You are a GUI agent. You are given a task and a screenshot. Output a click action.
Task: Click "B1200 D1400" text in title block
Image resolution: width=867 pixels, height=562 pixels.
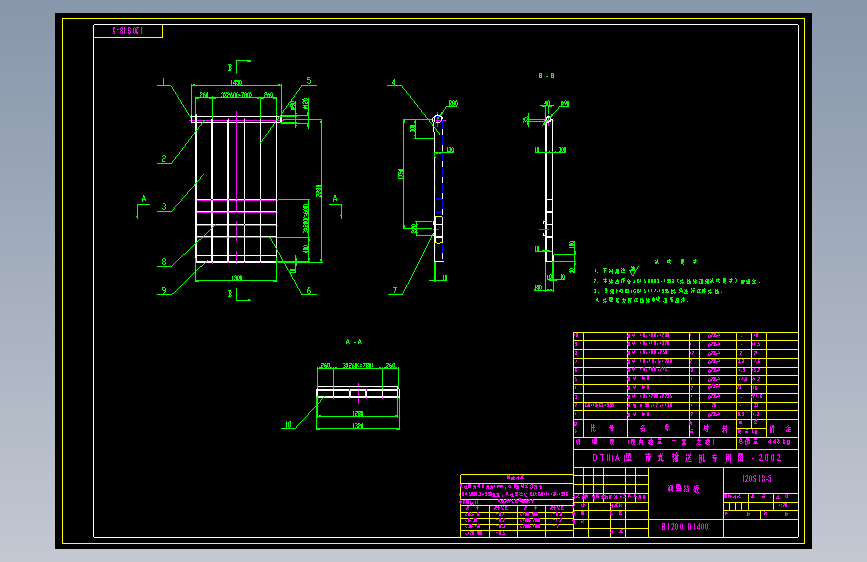tap(685, 527)
